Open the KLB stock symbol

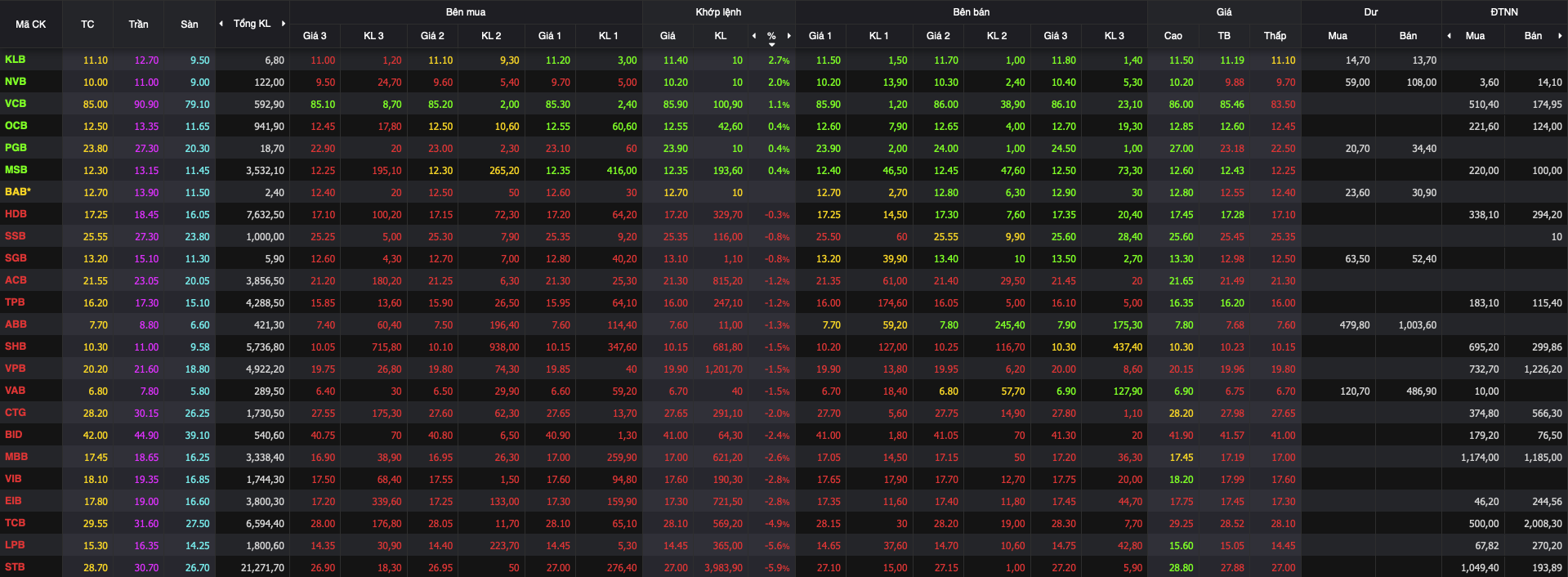[x=15, y=60]
